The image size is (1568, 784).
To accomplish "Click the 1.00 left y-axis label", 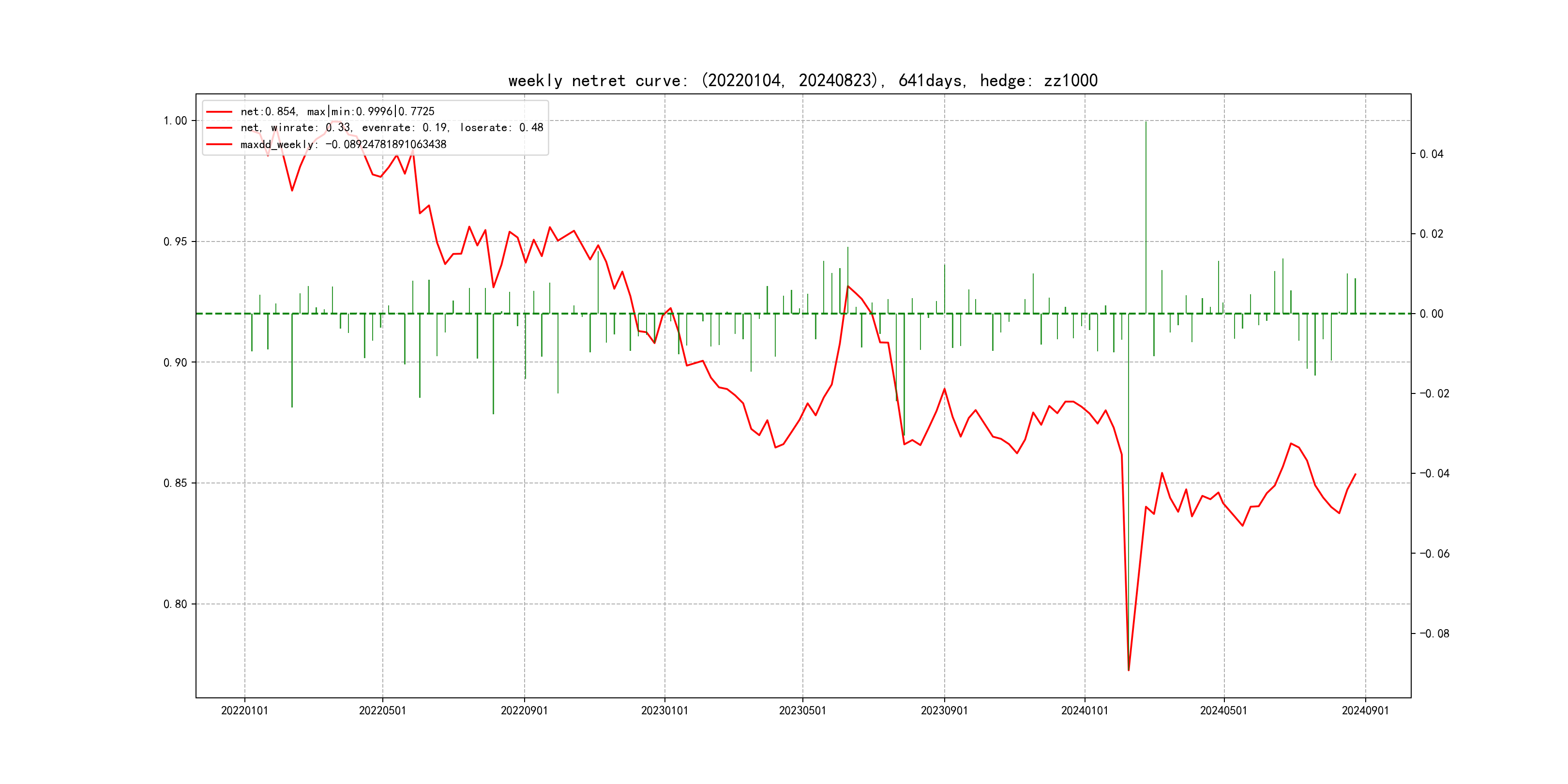I will click(175, 121).
